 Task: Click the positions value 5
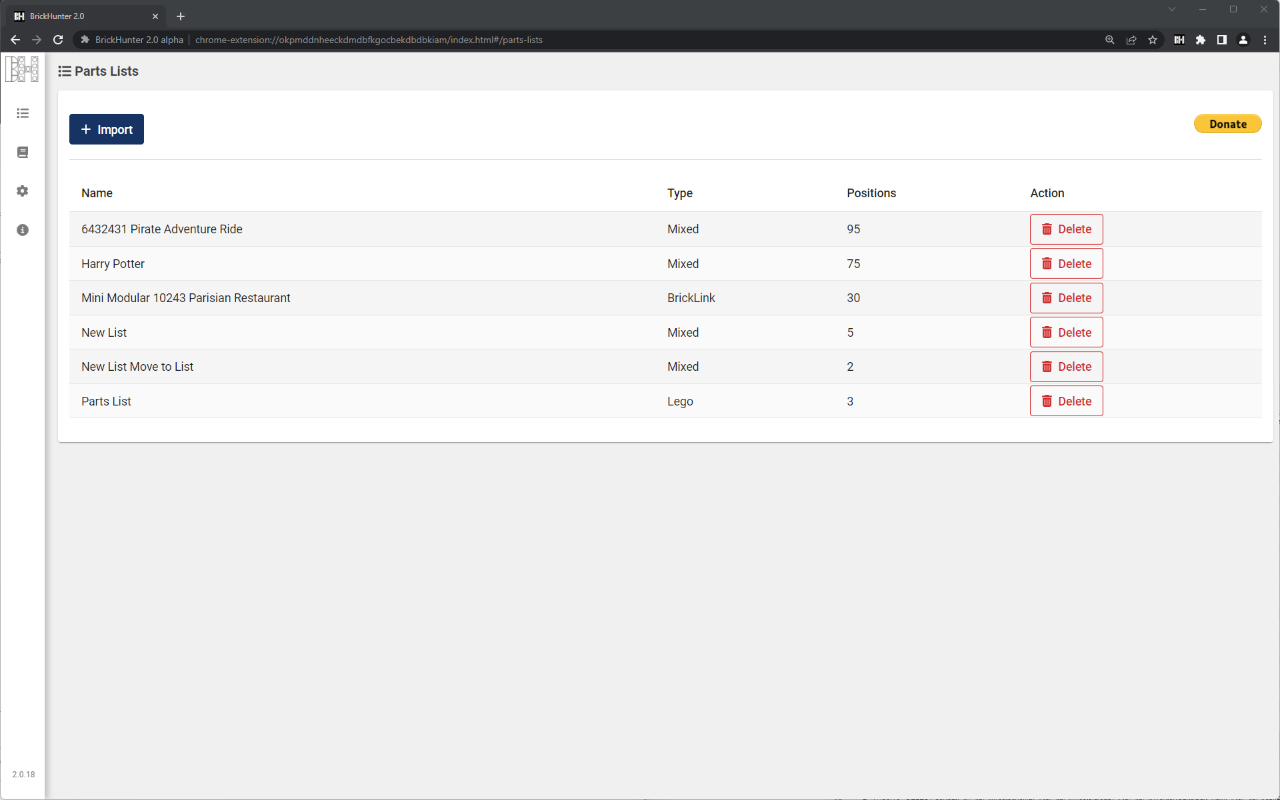[850, 333]
